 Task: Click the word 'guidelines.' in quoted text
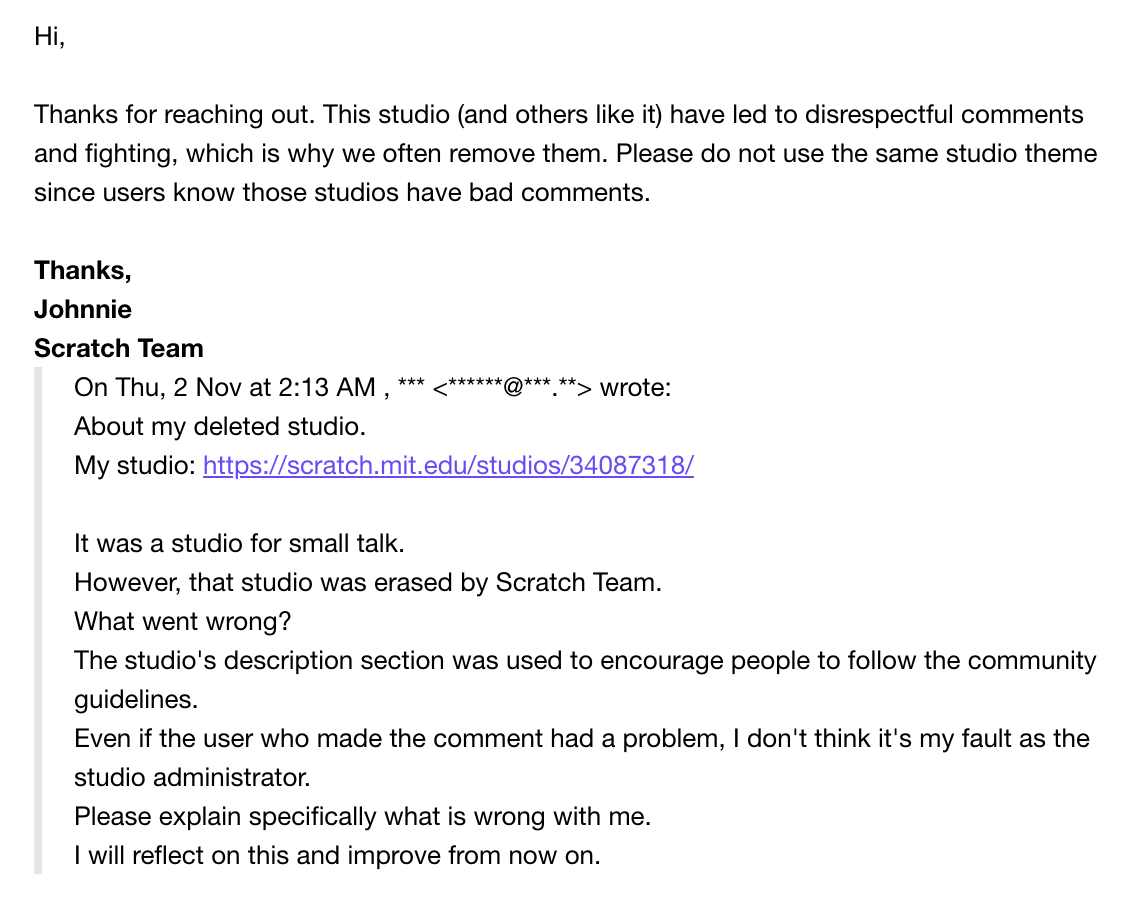(136, 700)
